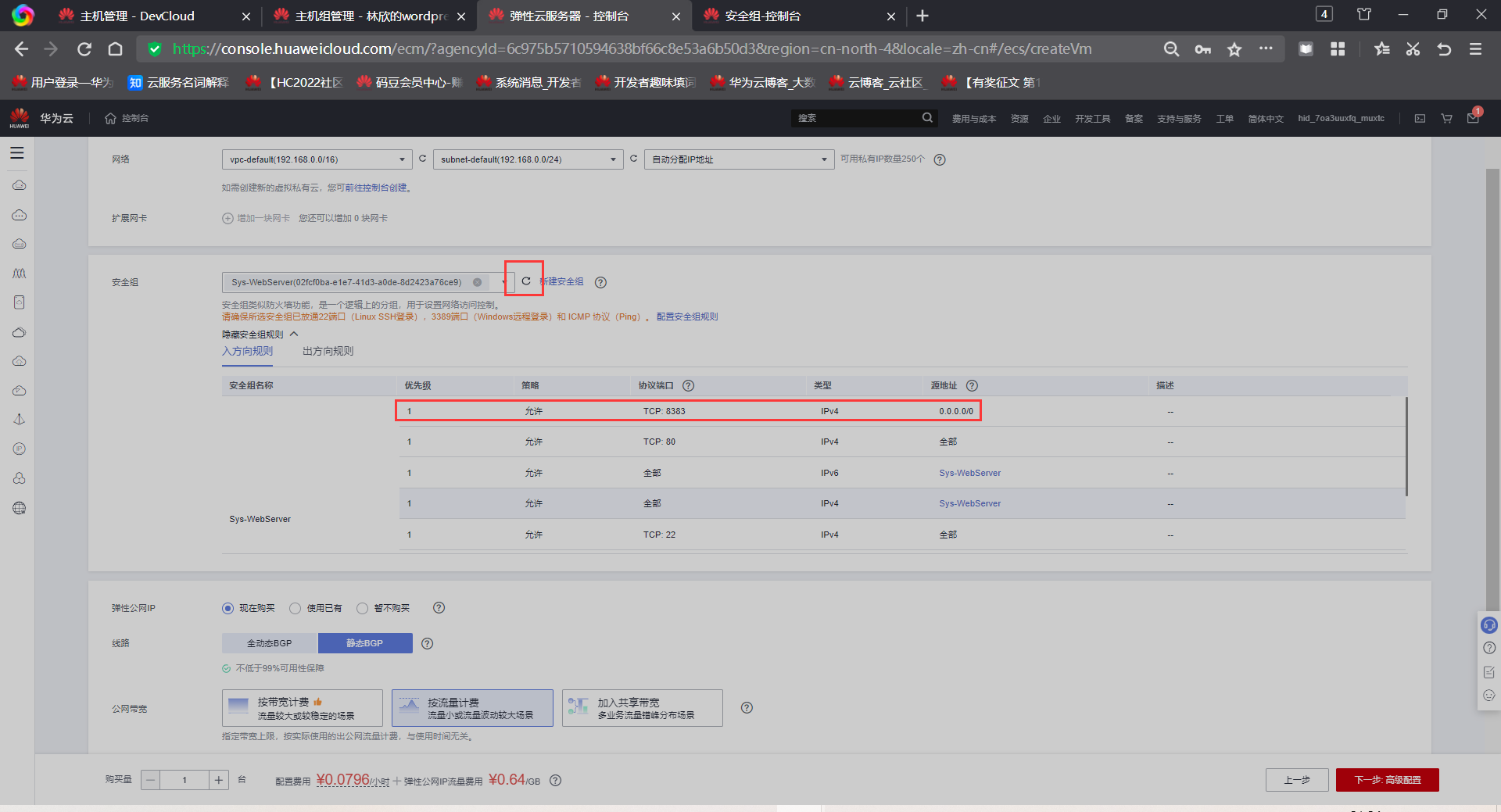Switch line type to 全动态BGP
This screenshot has width=1501, height=812.
(270, 643)
